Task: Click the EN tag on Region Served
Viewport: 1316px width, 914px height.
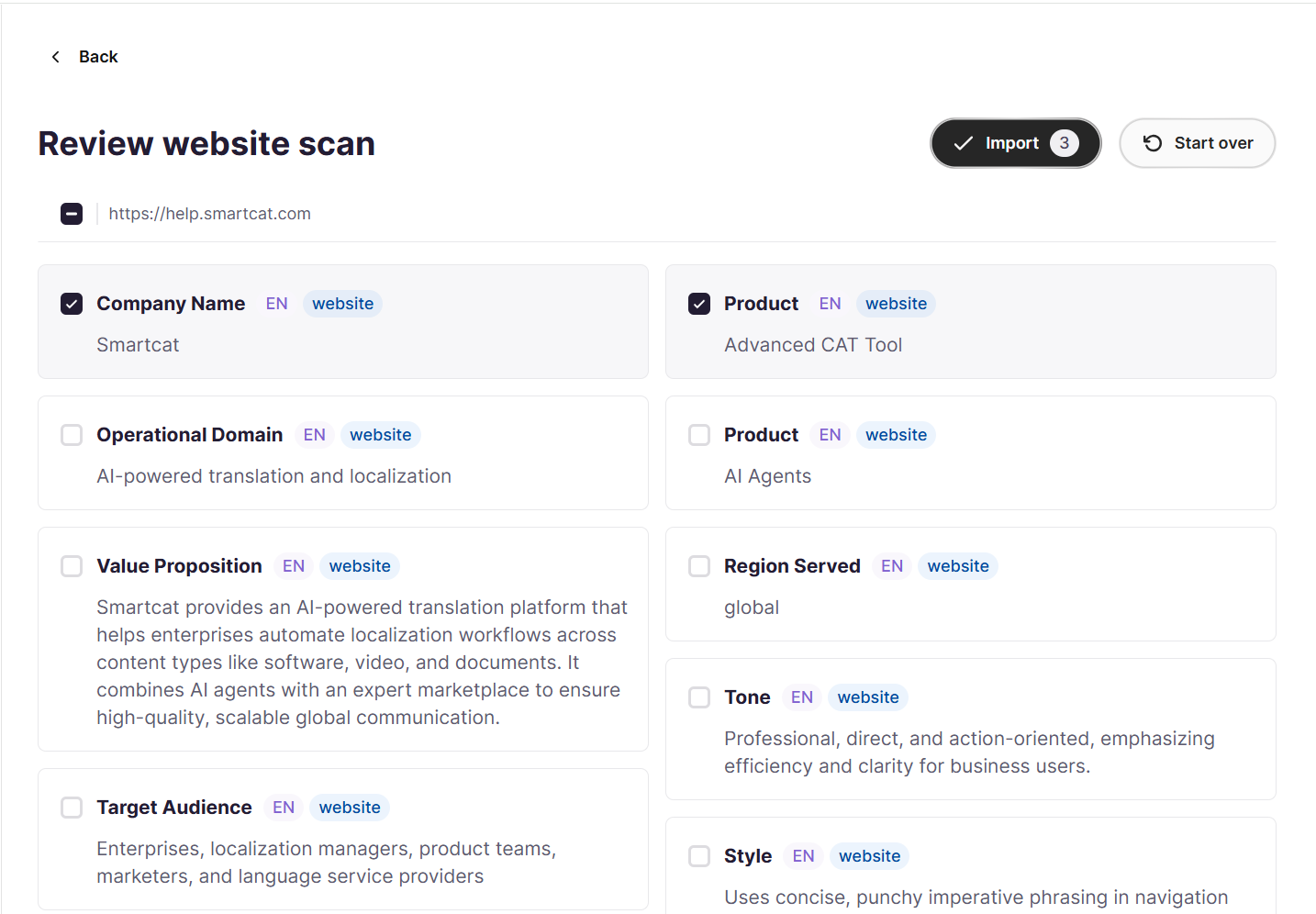Action: coord(892,566)
